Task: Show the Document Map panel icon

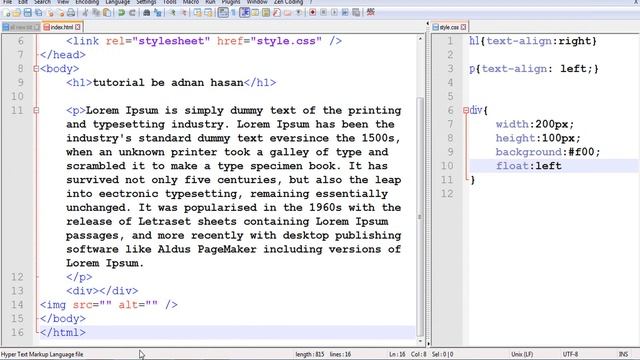Action: pyautogui.click(x=266, y=13)
